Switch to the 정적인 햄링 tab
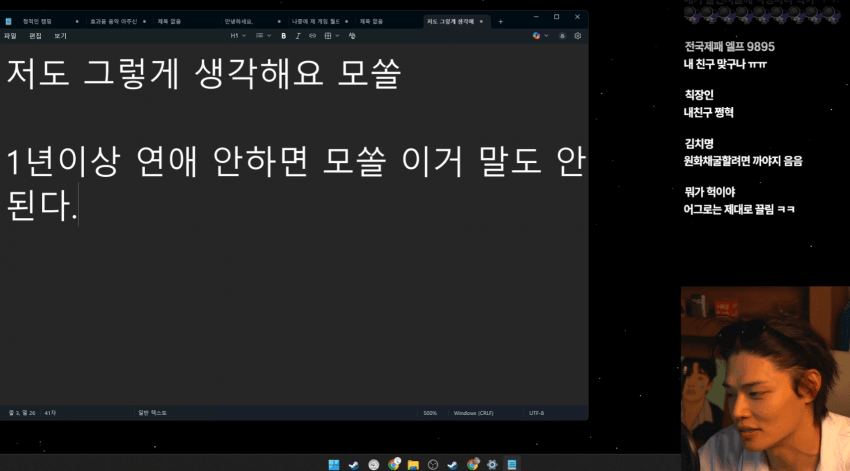This screenshot has width=850, height=471. [37, 20]
